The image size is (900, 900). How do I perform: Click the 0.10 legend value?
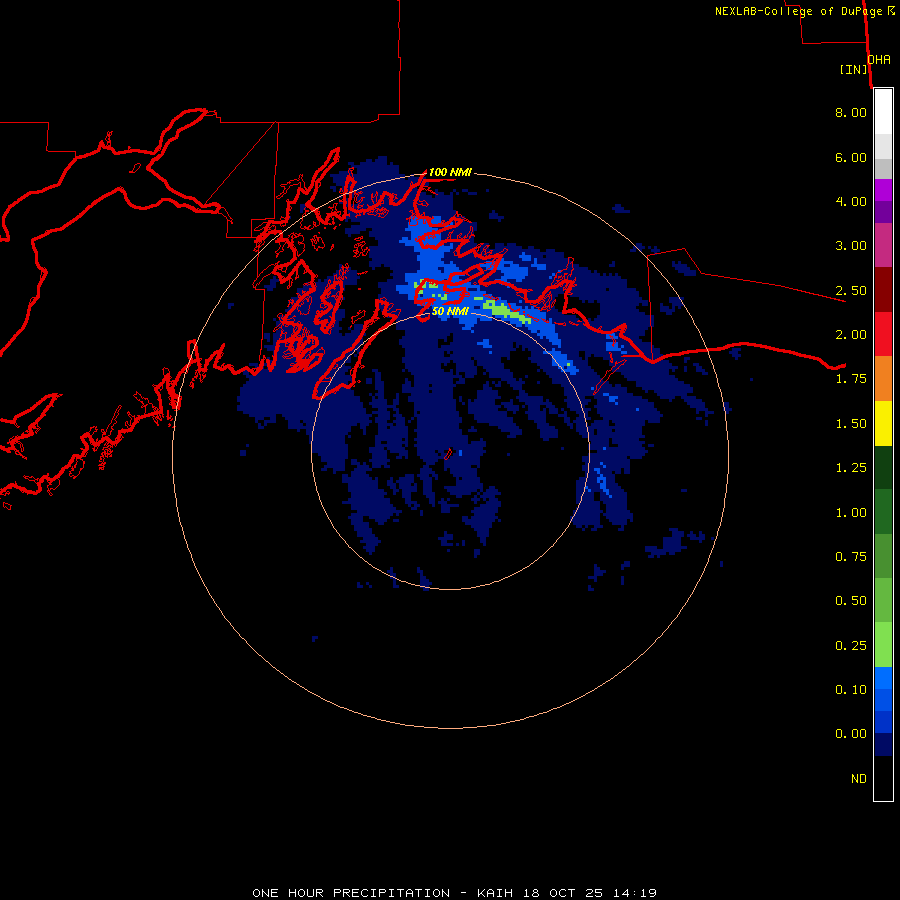pyautogui.click(x=851, y=690)
